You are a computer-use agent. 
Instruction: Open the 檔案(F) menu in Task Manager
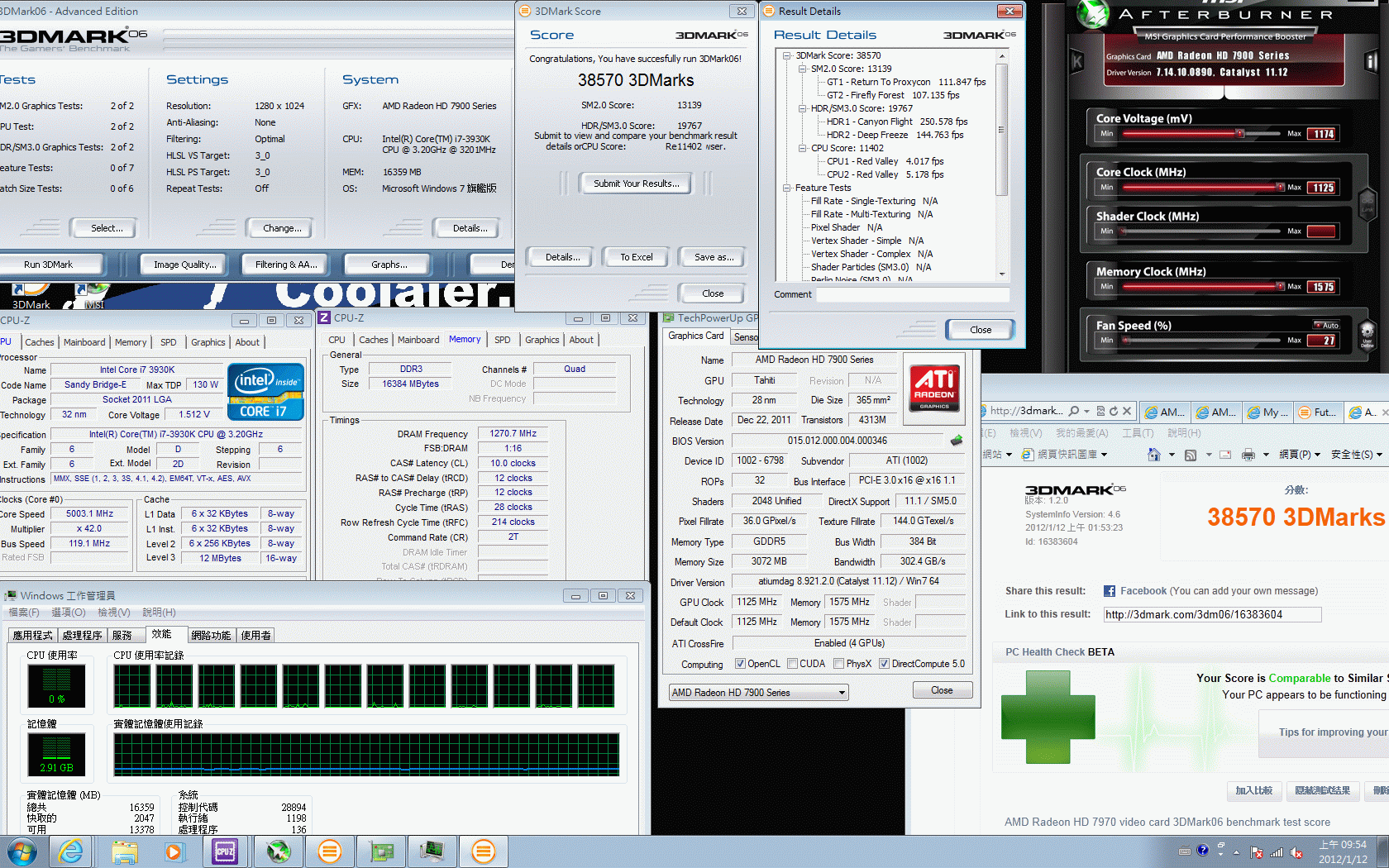click(23, 613)
